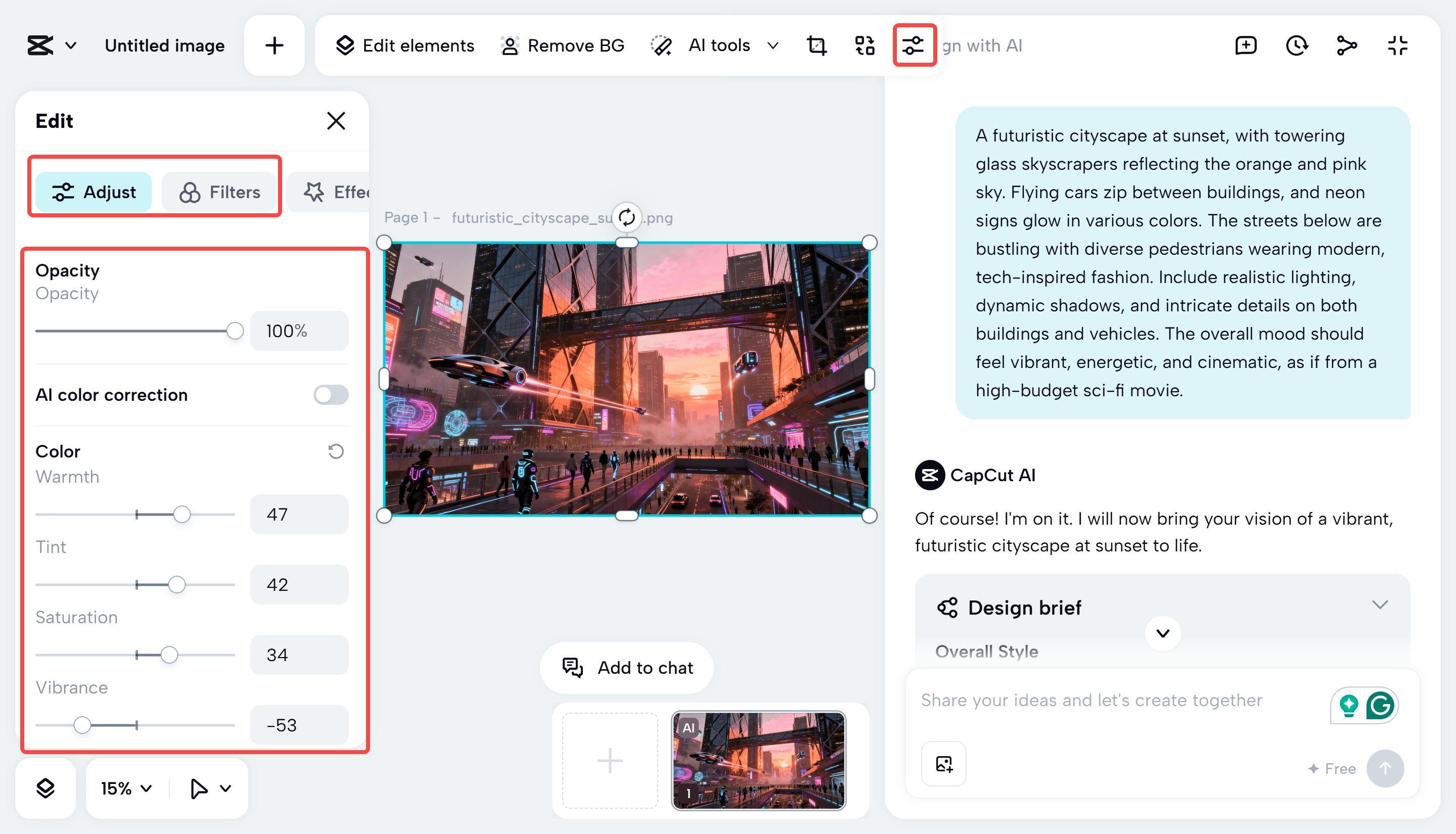Switch to the Adjust tab
This screenshot has height=834, width=1456.
coord(94,192)
